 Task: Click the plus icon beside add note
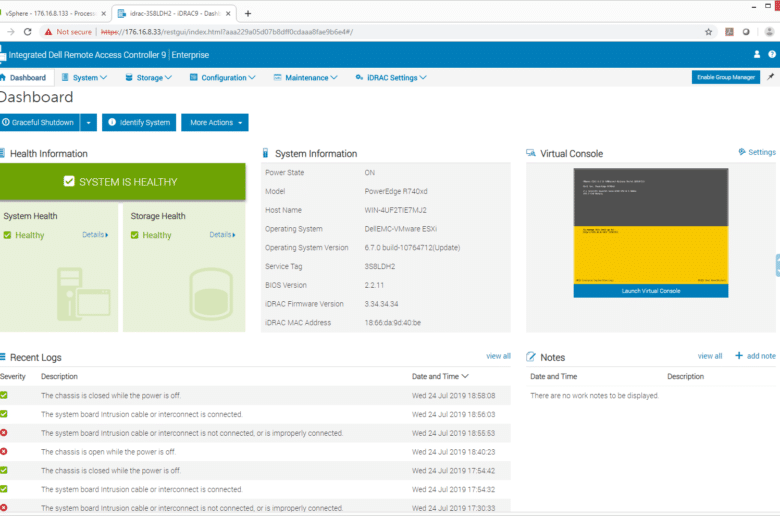click(739, 356)
